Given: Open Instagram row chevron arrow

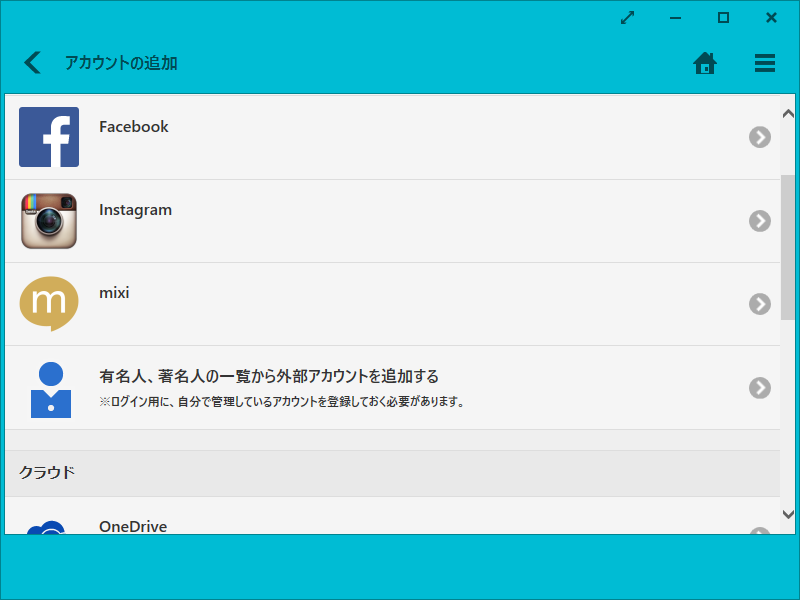Looking at the screenshot, I should (760, 221).
